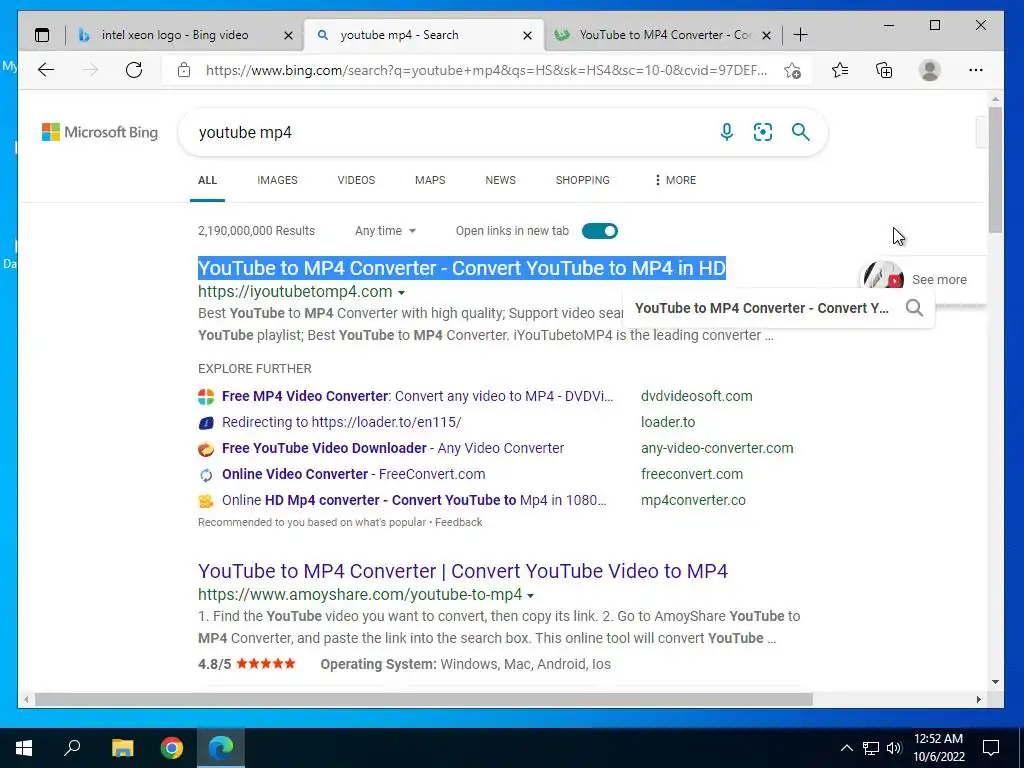Image resolution: width=1024 pixels, height=768 pixels.
Task: Click the Microsoft Bing logo
Action: pos(100,132)
